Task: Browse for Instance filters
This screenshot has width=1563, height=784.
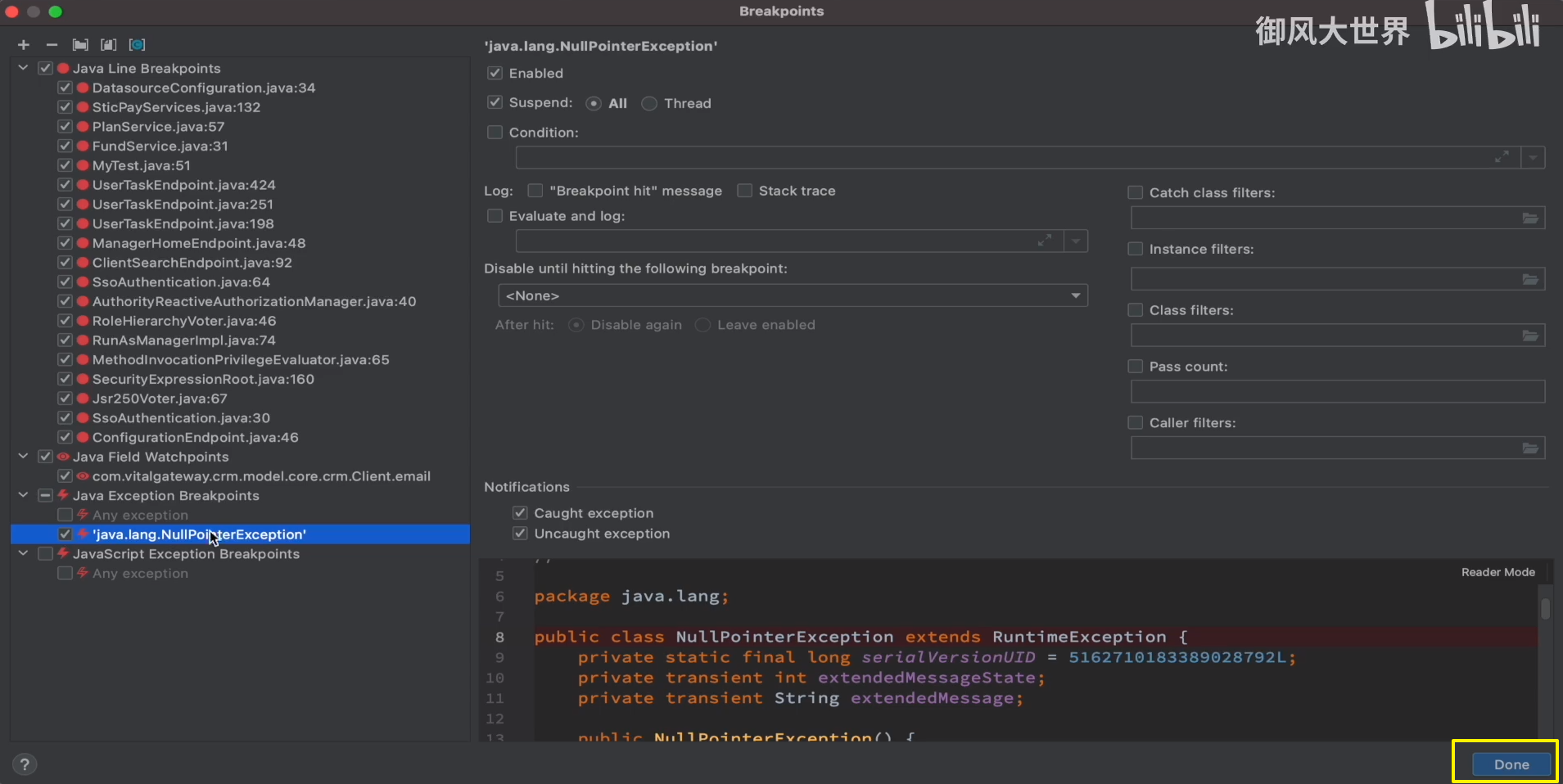Action: [1529, 280]
